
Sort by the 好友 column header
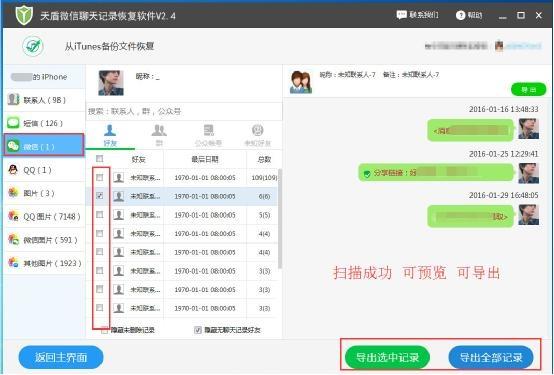tap(138, 159)
